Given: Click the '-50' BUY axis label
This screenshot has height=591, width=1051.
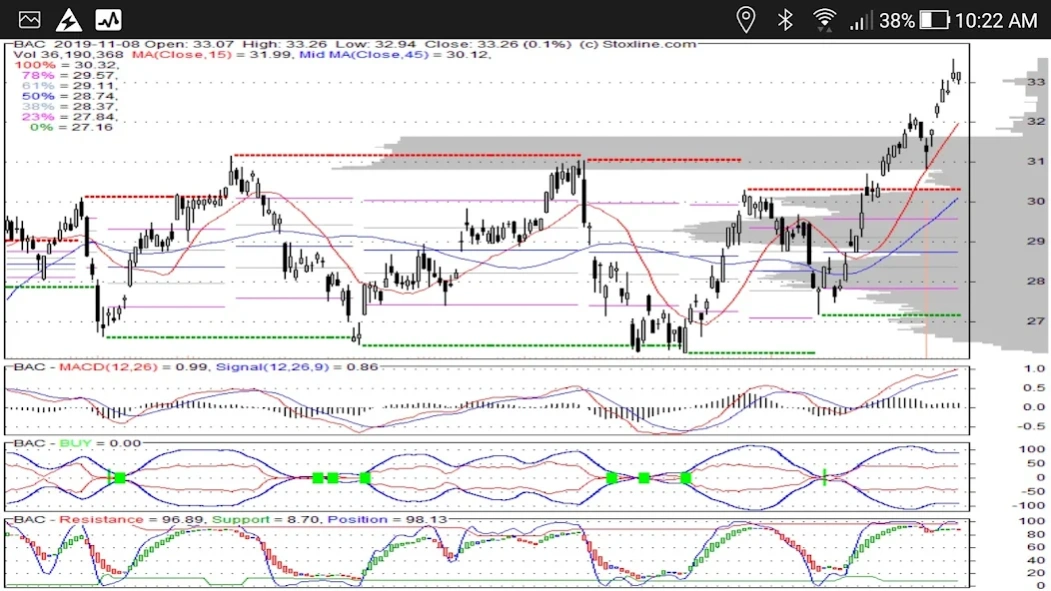Looking at the screenshot, I should 1033,492.
